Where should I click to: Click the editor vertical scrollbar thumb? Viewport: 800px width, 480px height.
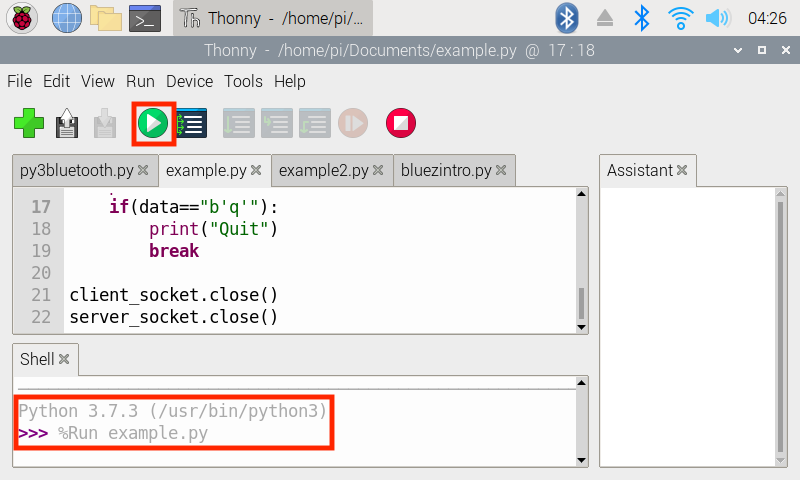click(581, 304)
